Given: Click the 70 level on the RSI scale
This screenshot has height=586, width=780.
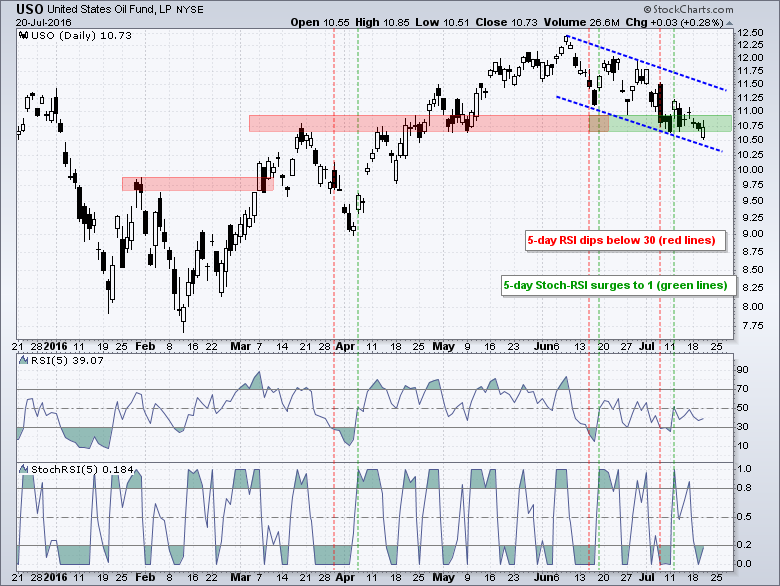Looking at the screenshot, I should tap(742, 389).
